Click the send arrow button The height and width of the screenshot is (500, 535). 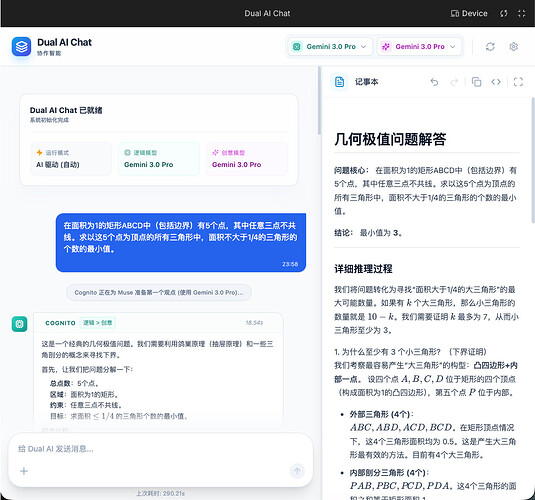[x=297, y=471]
